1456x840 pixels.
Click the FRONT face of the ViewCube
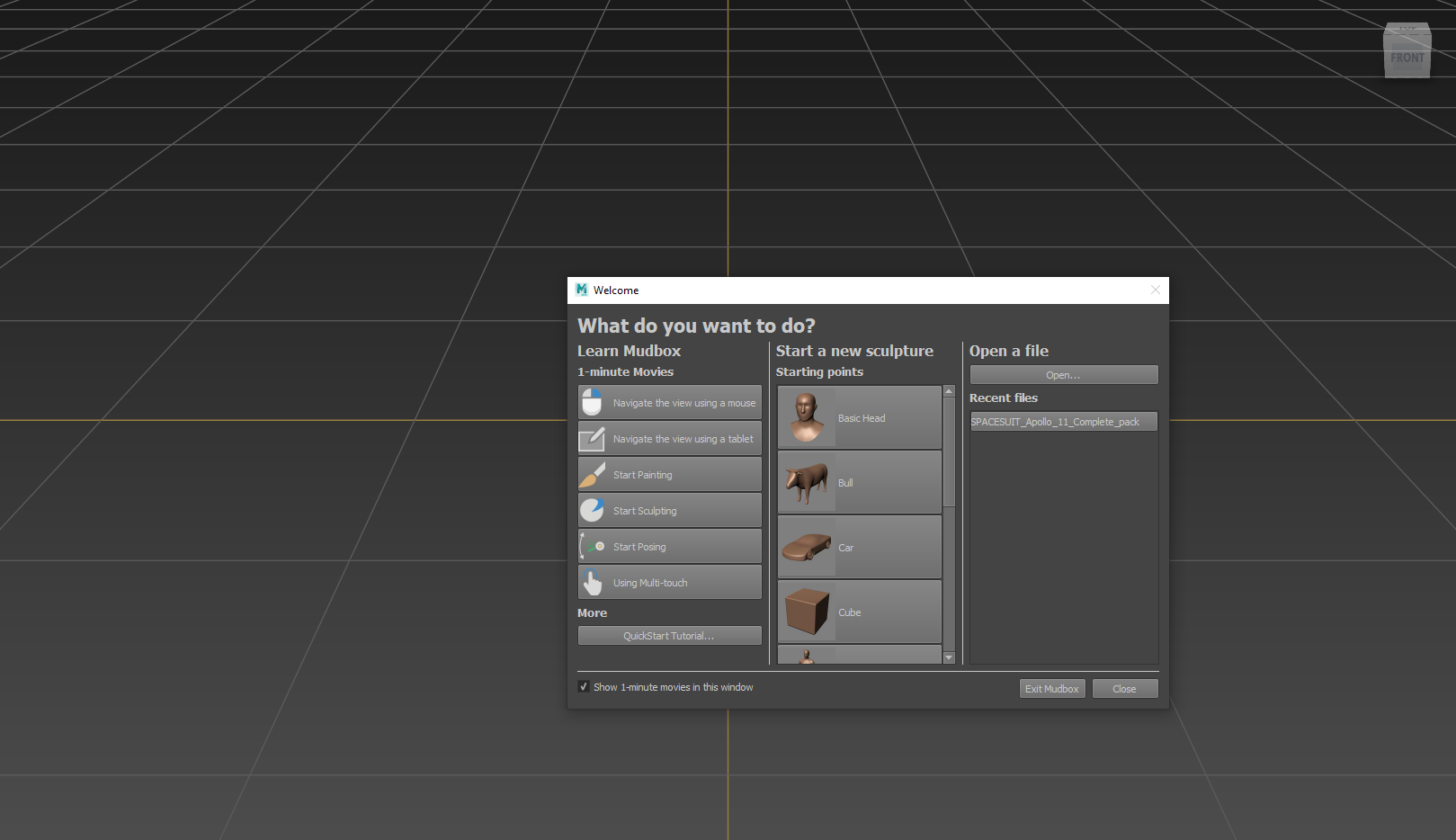[x=1407, y=58]
